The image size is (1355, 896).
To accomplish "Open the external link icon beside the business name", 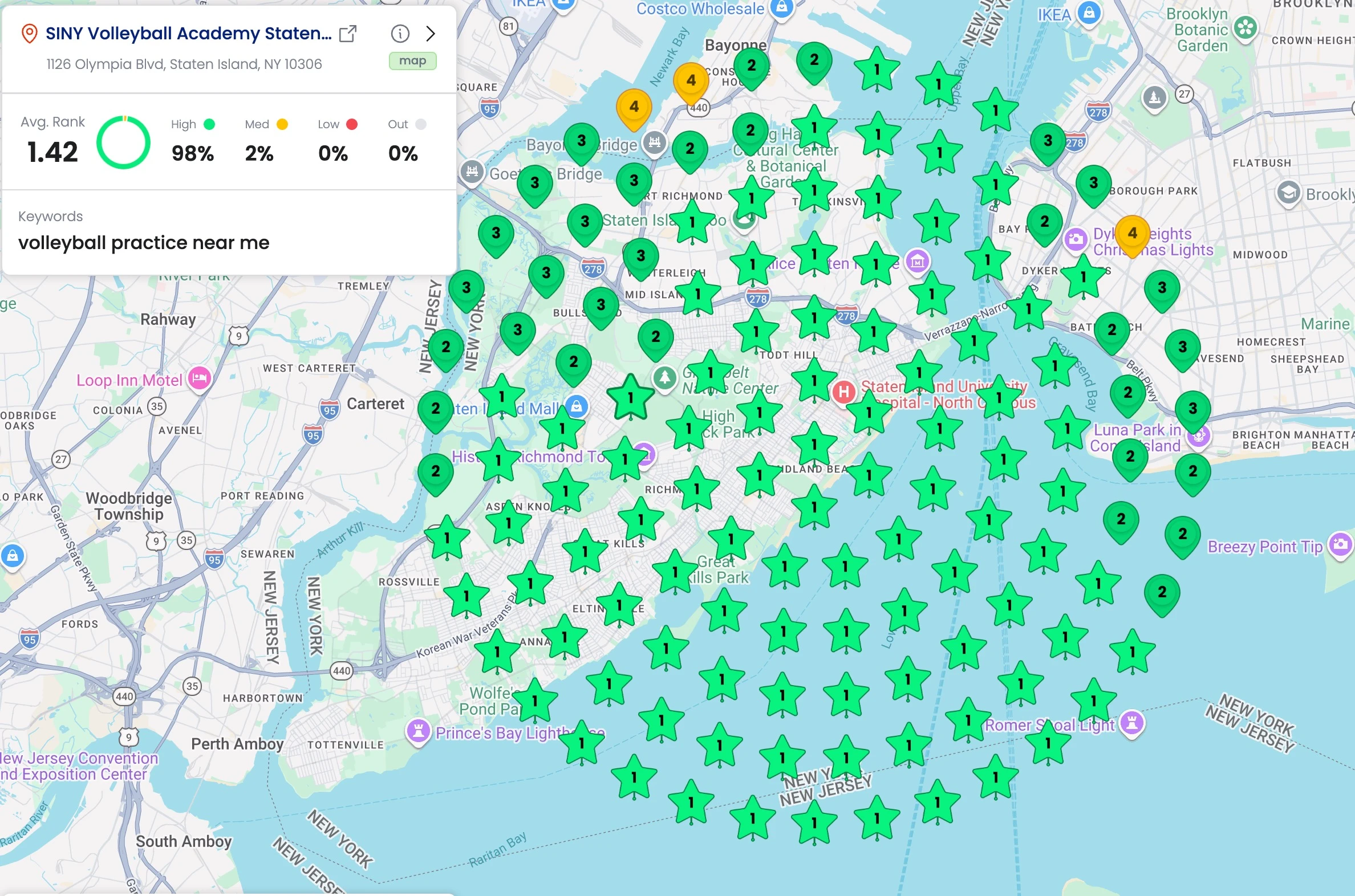I will coord(348,34).
